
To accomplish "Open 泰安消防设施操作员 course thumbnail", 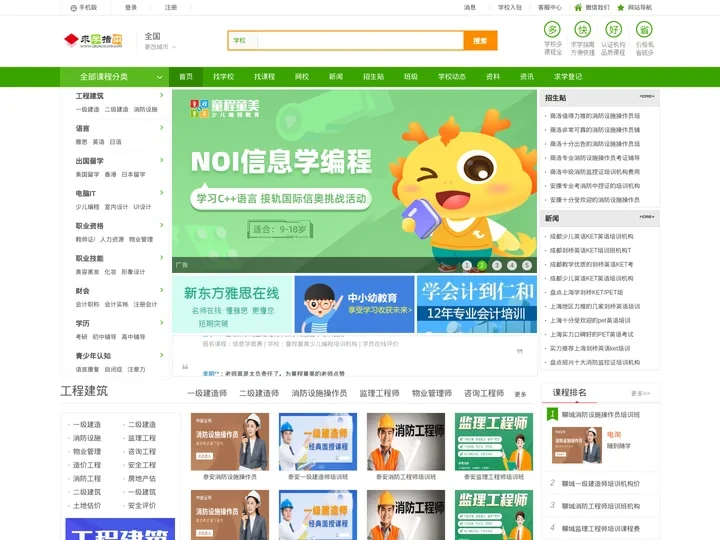I will [x=230, y=441].
